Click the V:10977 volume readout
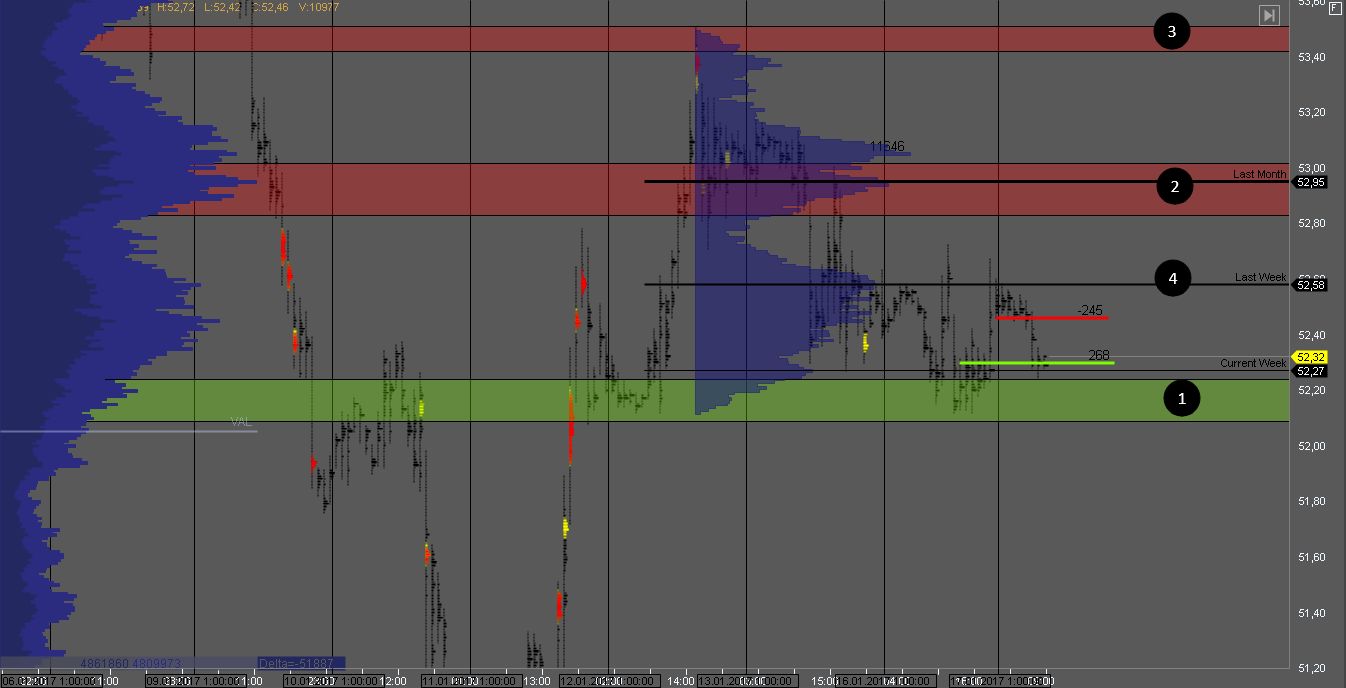 pyautogui.click(x=319, y=7)
